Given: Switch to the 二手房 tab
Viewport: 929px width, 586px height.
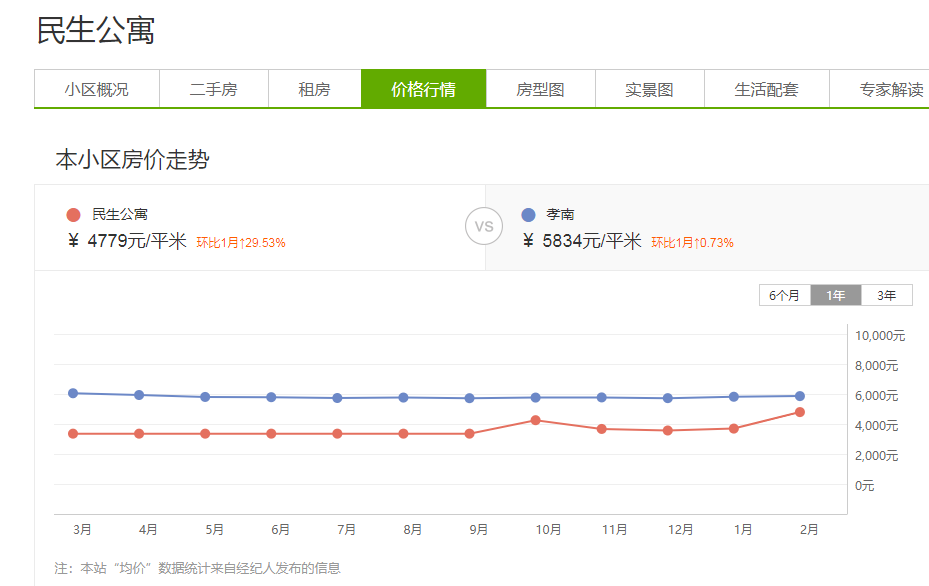Looking at the screenshot, I should click(x=213, y=89).
